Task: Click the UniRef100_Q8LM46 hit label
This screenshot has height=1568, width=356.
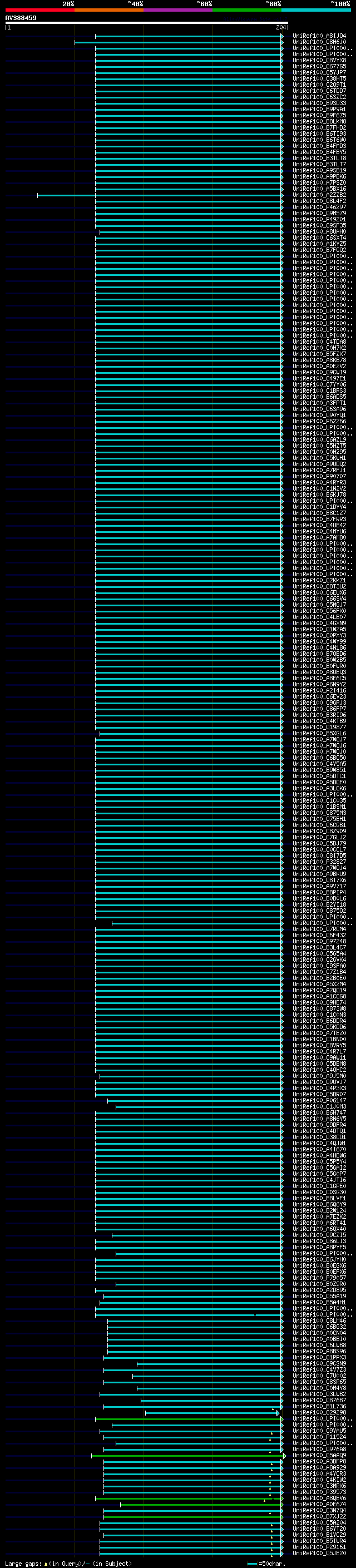Action: (x=319, y=1321)
